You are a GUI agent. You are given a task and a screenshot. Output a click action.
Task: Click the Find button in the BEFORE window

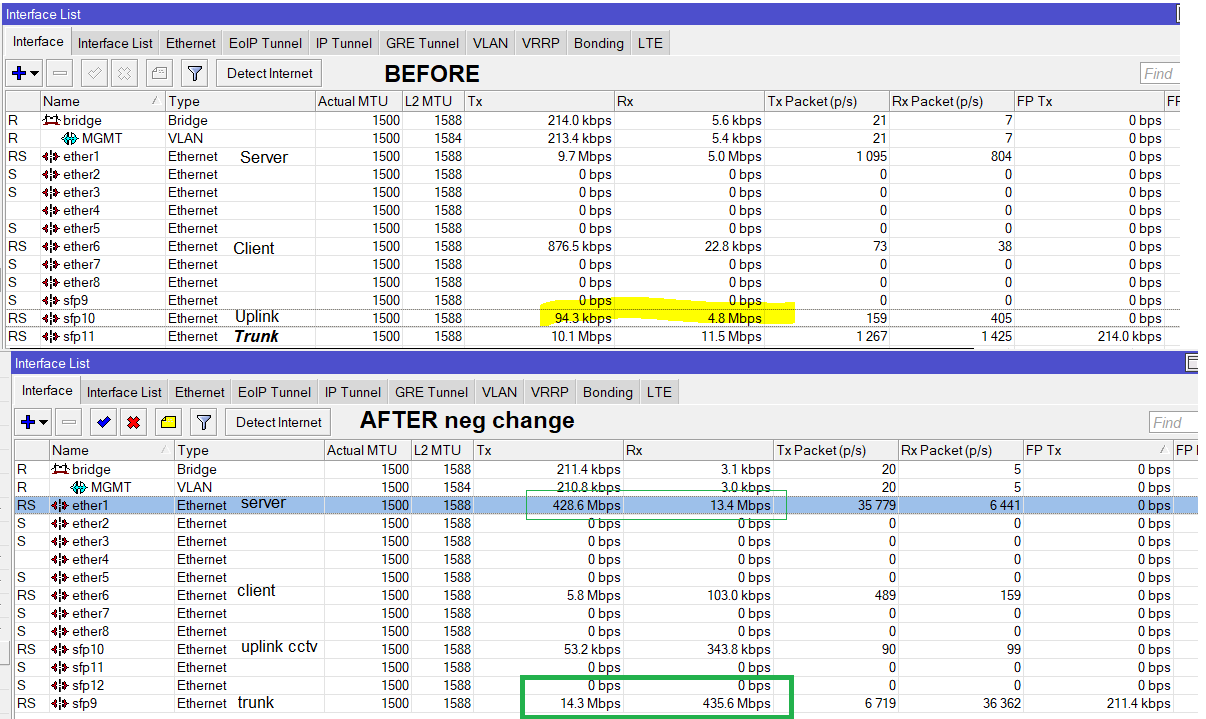click(1158, 72)
